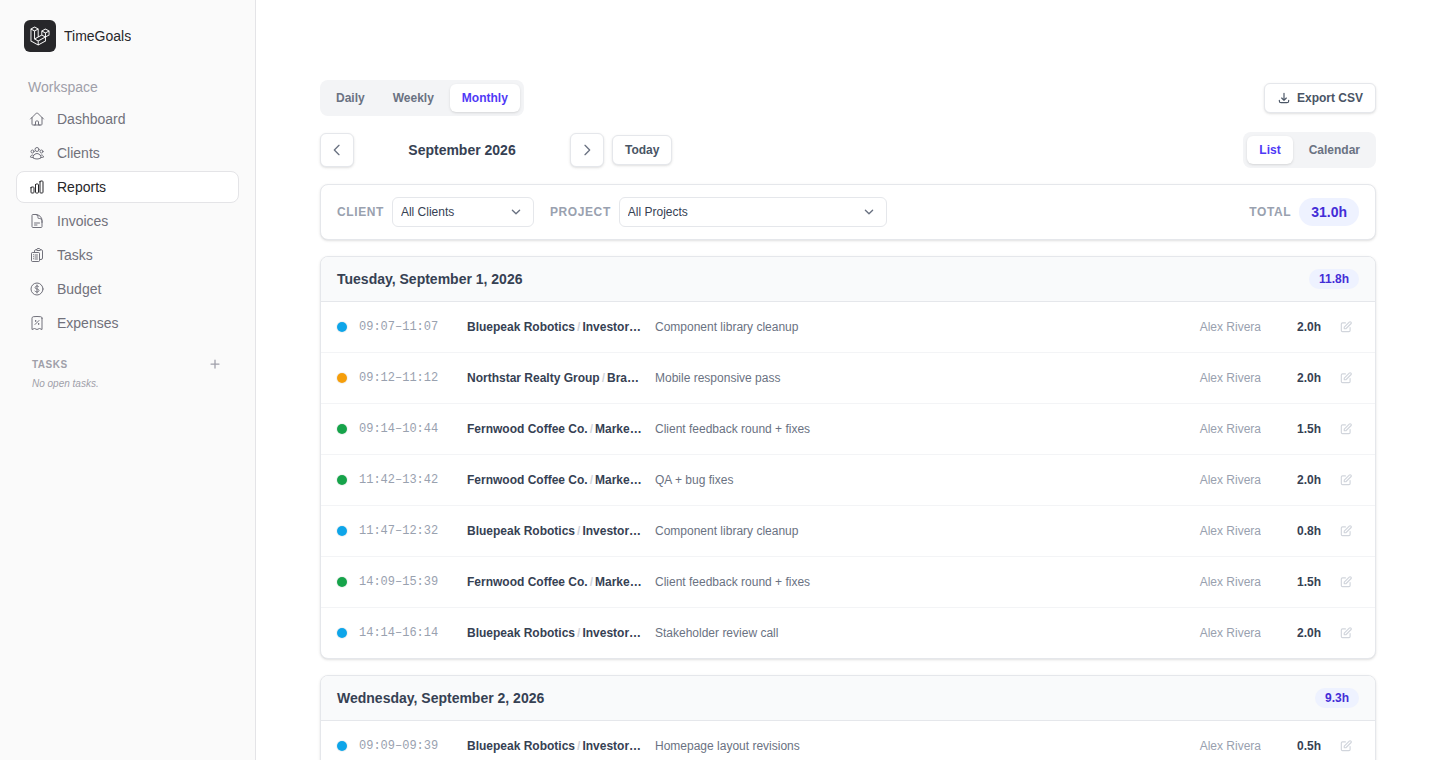Click the Invoices document icon

tap(37, 221)
